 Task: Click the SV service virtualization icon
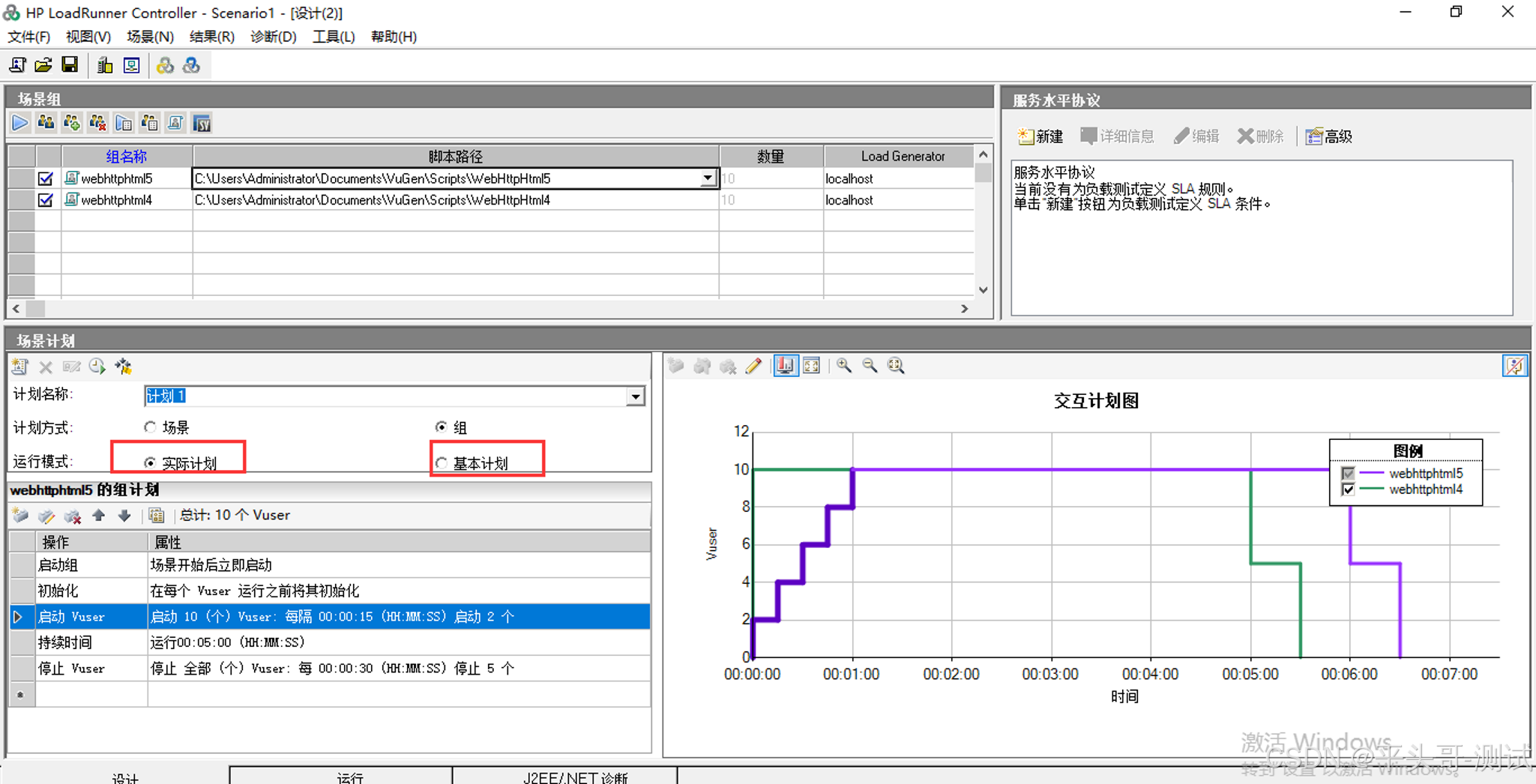(202, 122)
